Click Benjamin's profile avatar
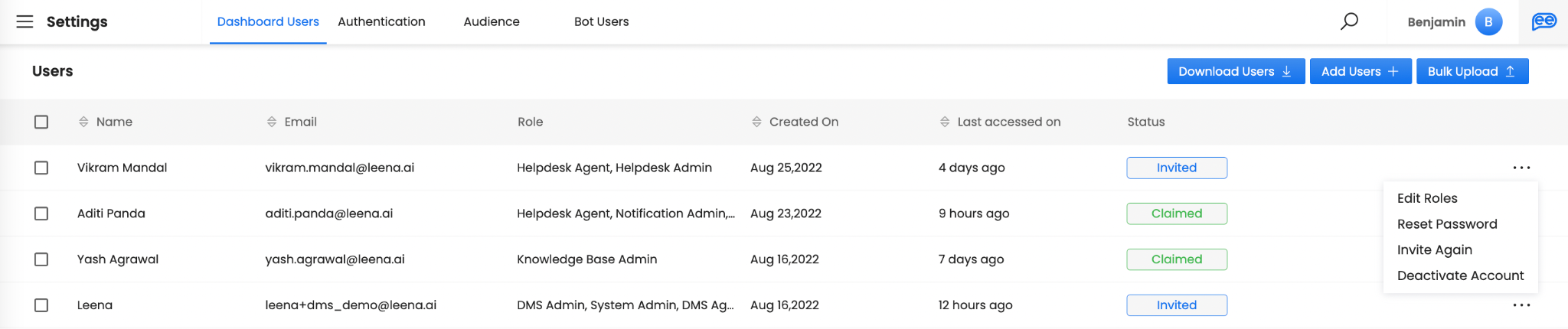1568x329 pixels. (1488, 21)
